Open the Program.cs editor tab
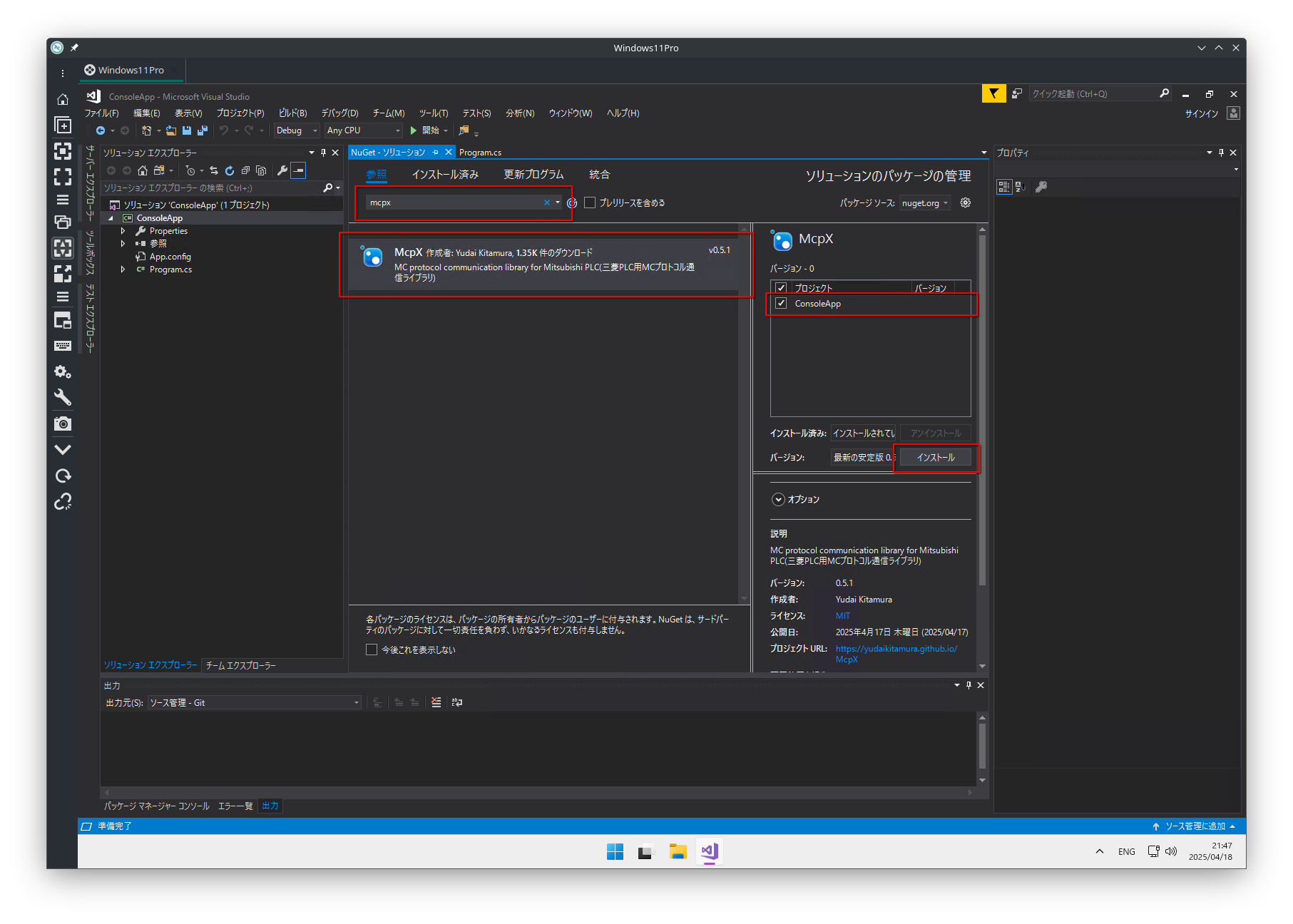The height and width of the screenshot is (924, 1293). tap(480, 153)
